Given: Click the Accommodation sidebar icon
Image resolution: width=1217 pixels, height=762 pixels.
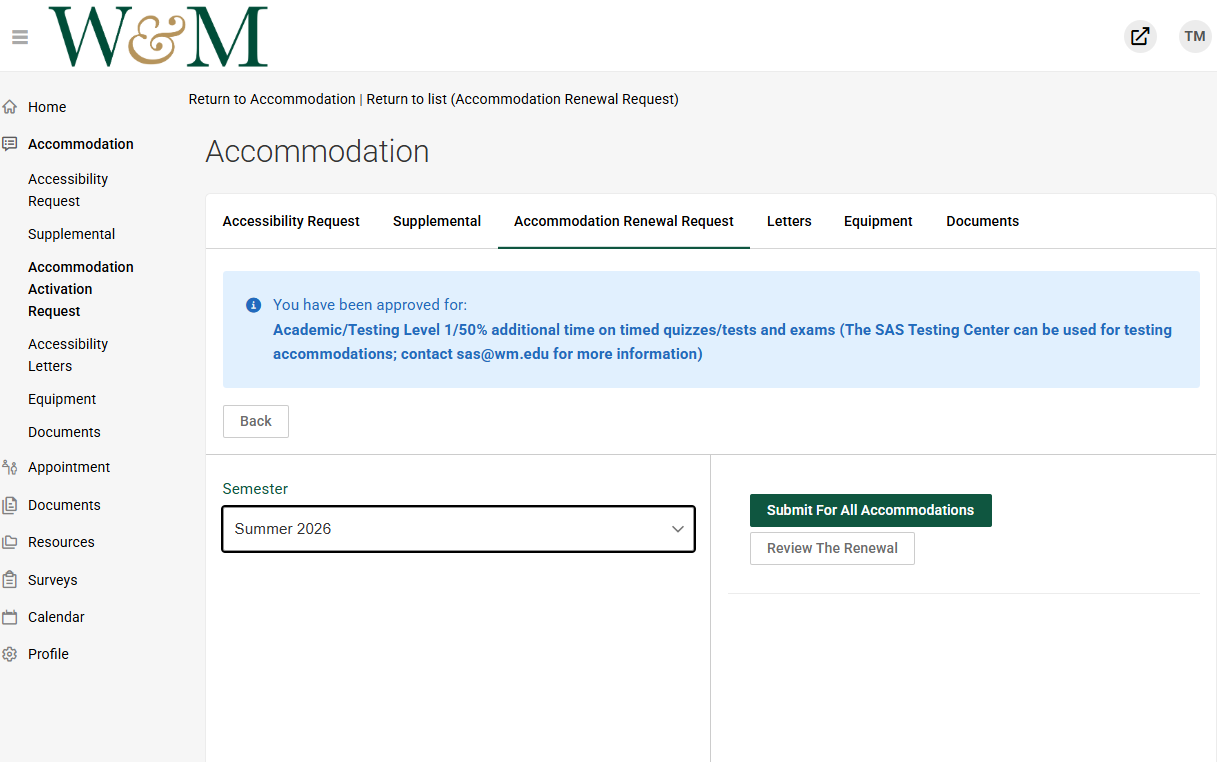Looking at the screenshot, I should [10, 144].
